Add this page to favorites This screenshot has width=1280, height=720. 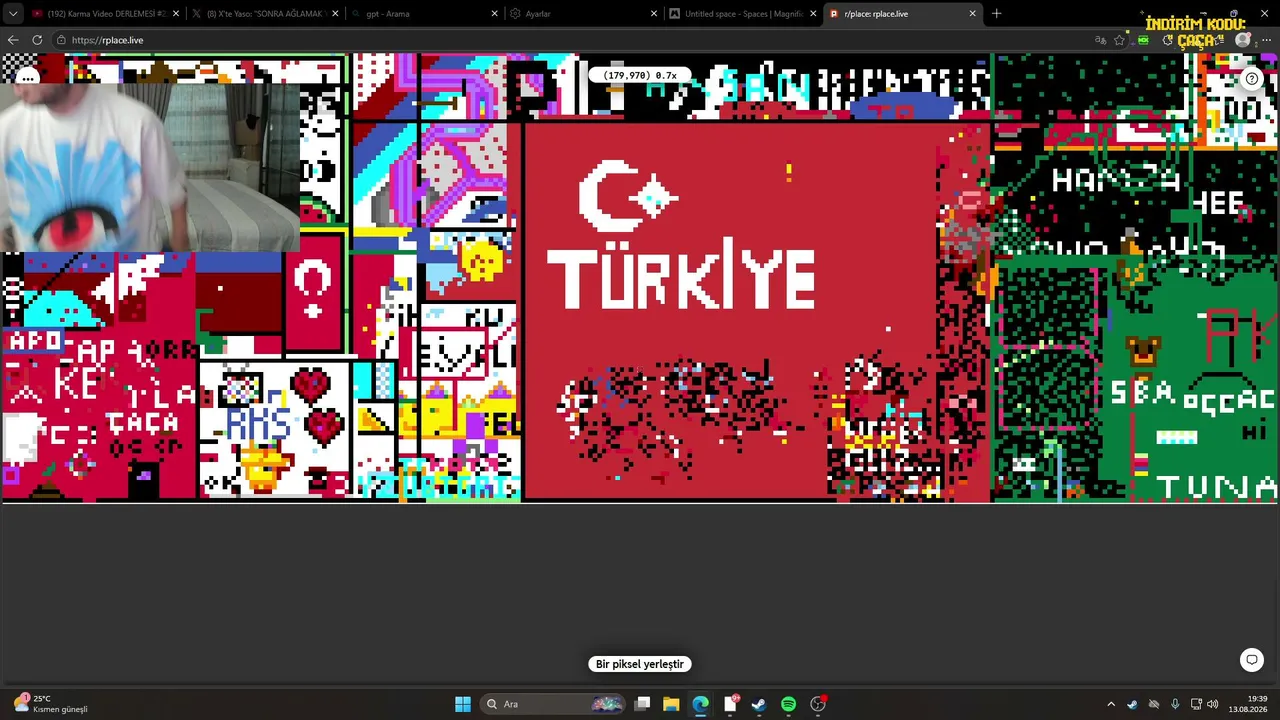pos(1119,40)
